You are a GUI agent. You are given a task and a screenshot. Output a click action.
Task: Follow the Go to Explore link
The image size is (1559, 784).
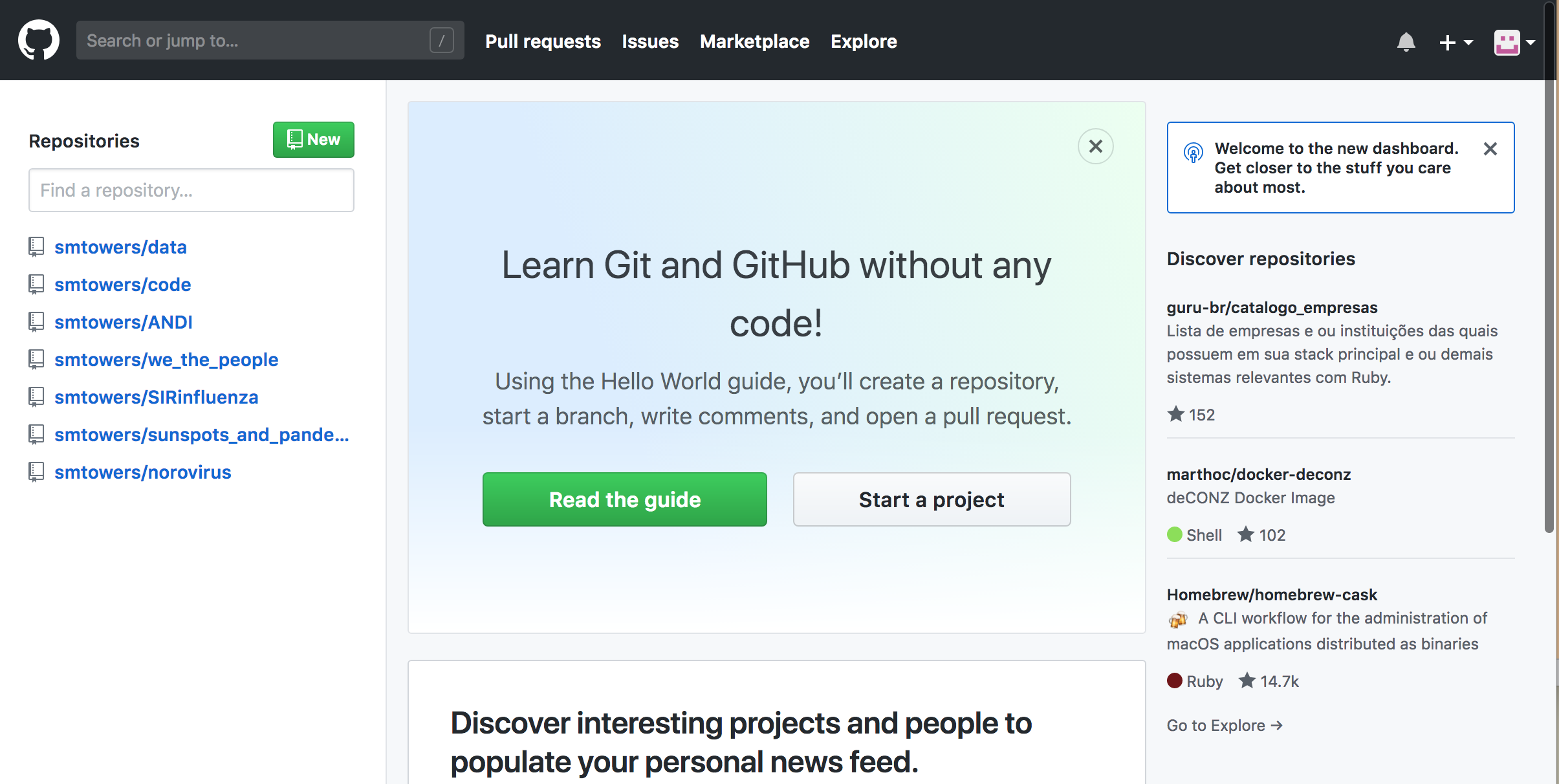click(x=1225, y=725)
